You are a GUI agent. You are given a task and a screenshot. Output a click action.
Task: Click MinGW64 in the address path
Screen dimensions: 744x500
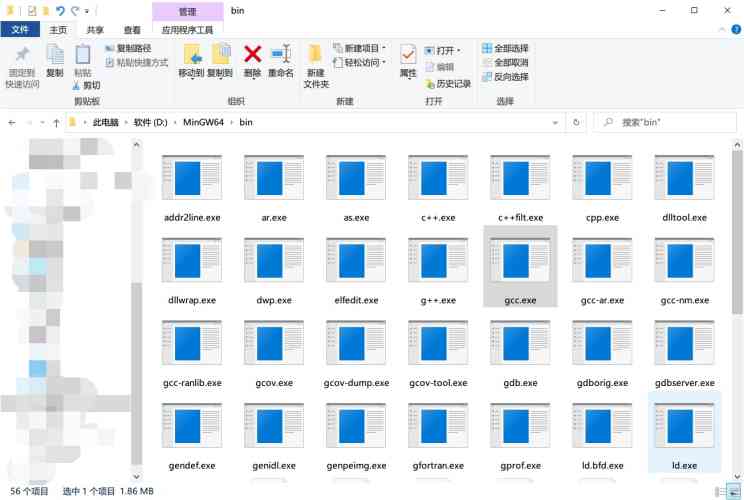(x=203, y=122)
